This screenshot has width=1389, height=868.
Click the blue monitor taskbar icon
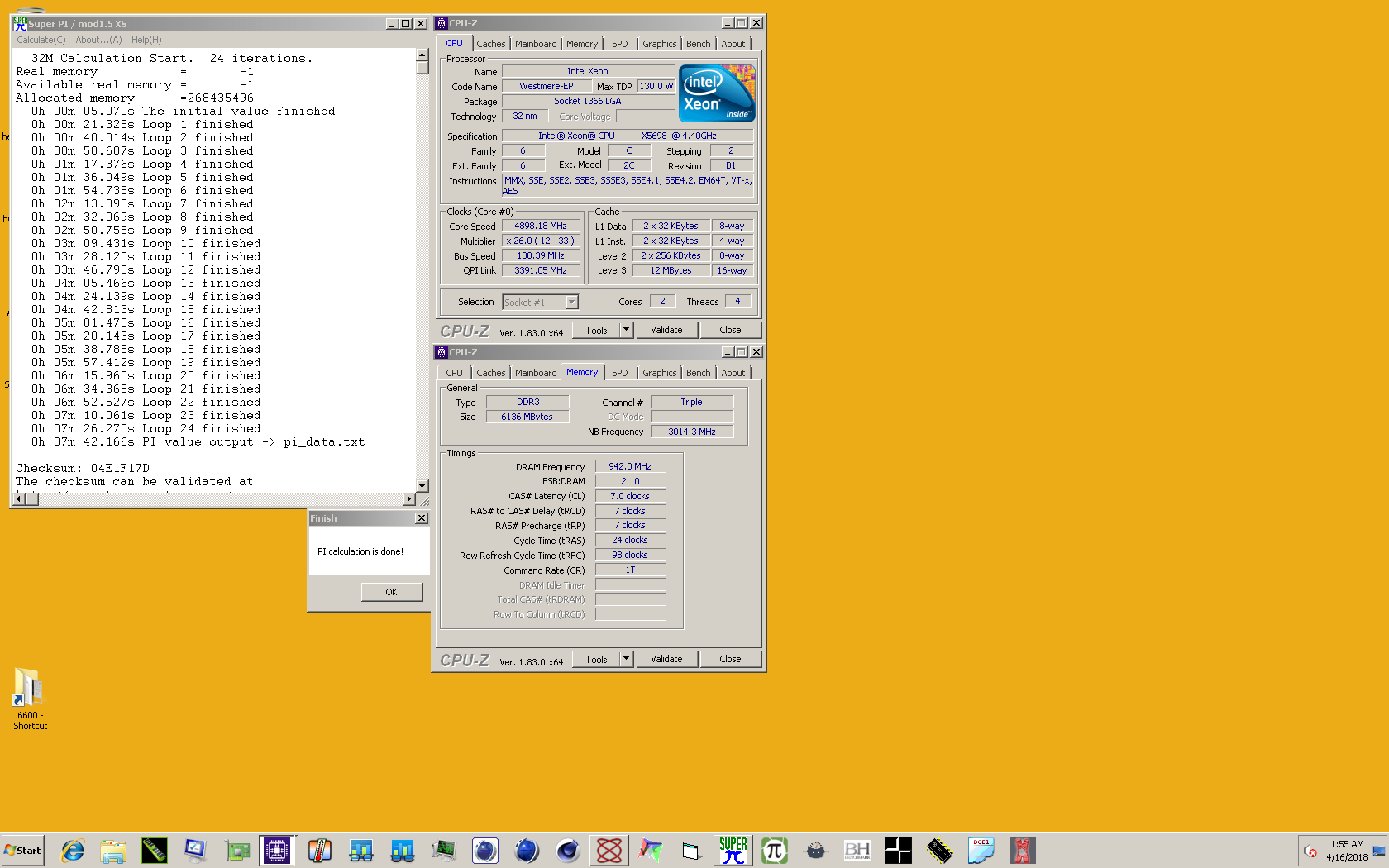pyautogui.click(x=196, y=851)
